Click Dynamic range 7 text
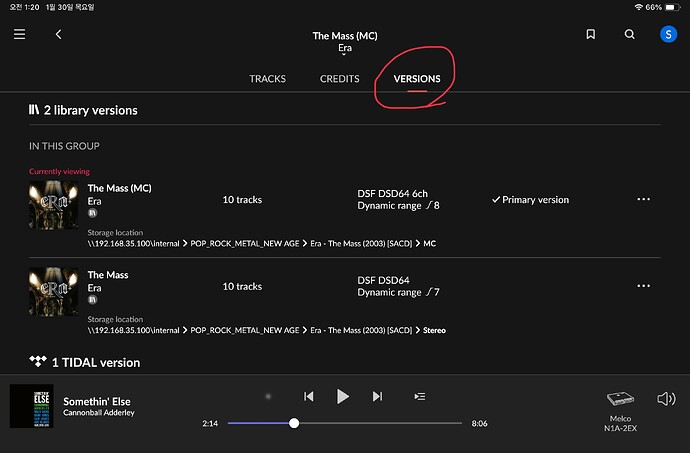This screenshot has height=453, width=690. [398, 292]
